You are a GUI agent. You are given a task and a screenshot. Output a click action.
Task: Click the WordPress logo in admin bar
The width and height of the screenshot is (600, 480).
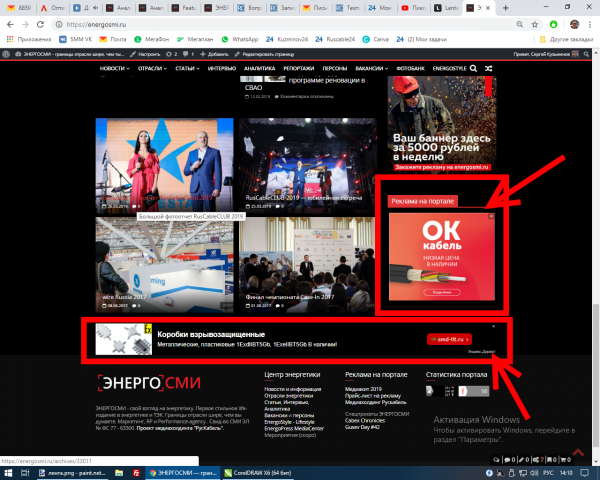click(x=6, y=54)
